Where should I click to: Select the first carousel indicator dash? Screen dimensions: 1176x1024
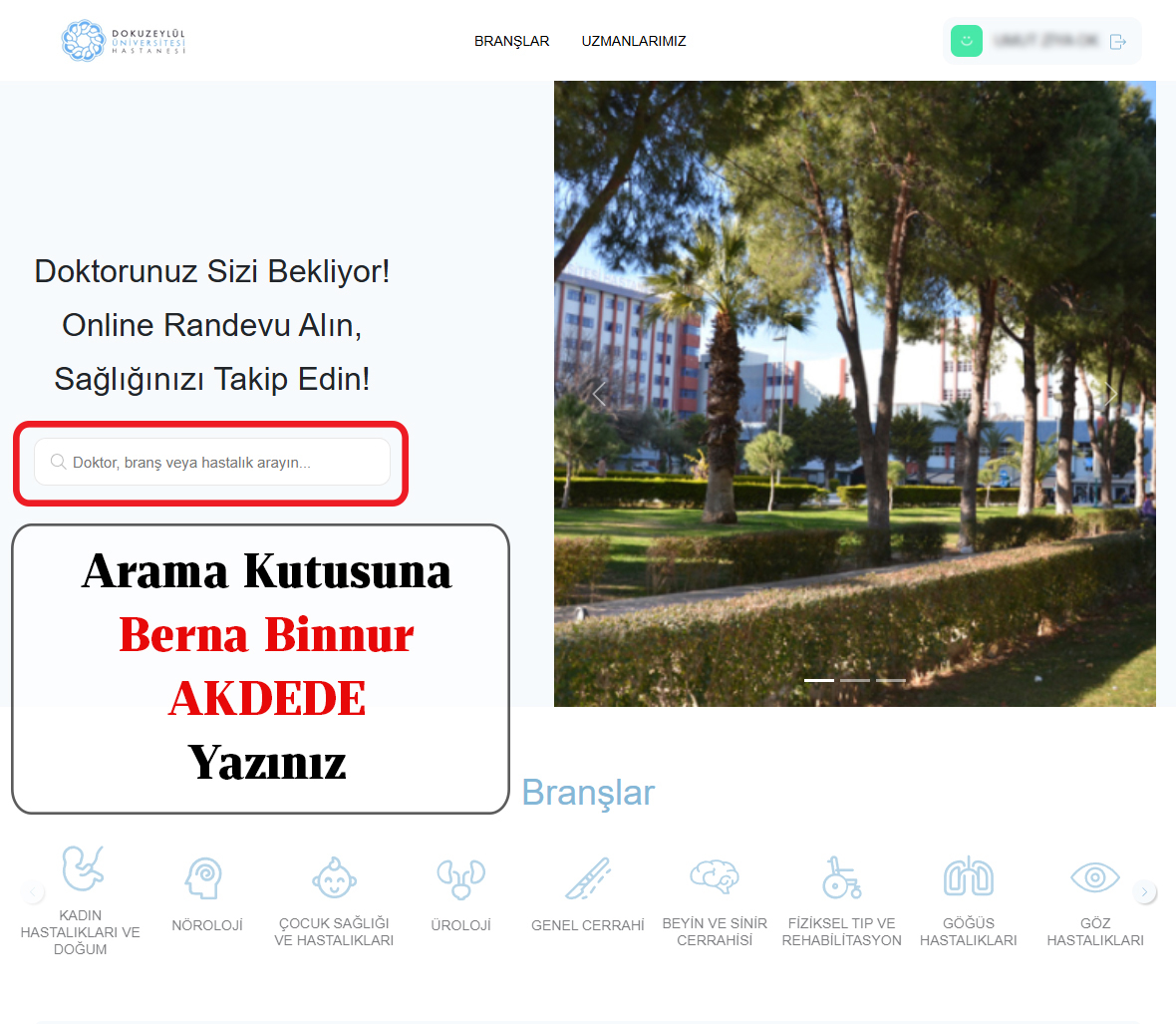tap(819, 680)
